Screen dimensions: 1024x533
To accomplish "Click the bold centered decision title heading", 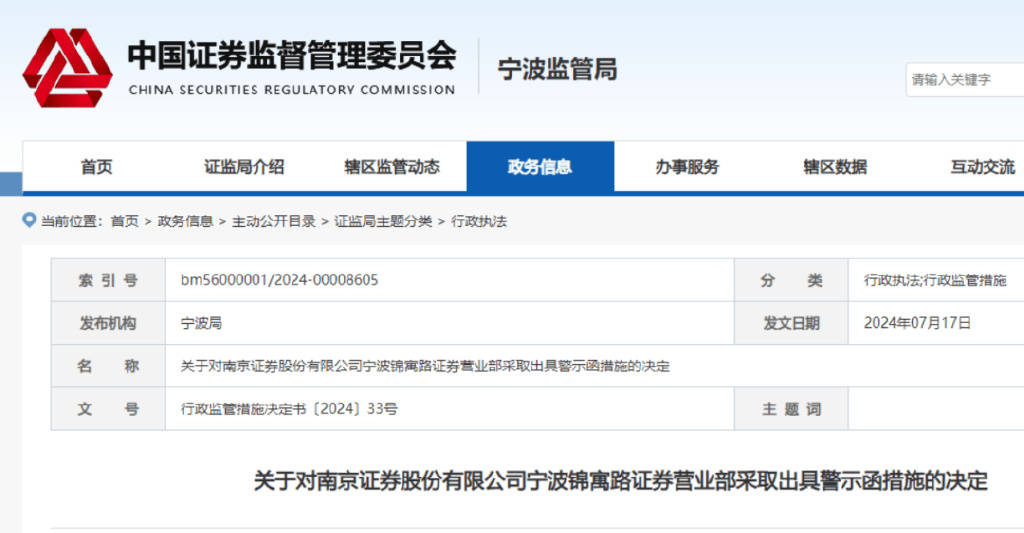I will [x=620, y=482].
